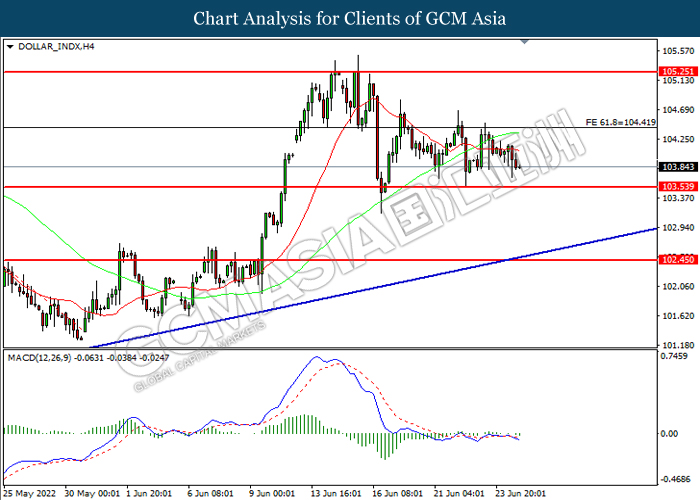The width and height of the screenshot is (700, 500).
Task: Click the 102.940 price axis value
Action: (678, 228)
